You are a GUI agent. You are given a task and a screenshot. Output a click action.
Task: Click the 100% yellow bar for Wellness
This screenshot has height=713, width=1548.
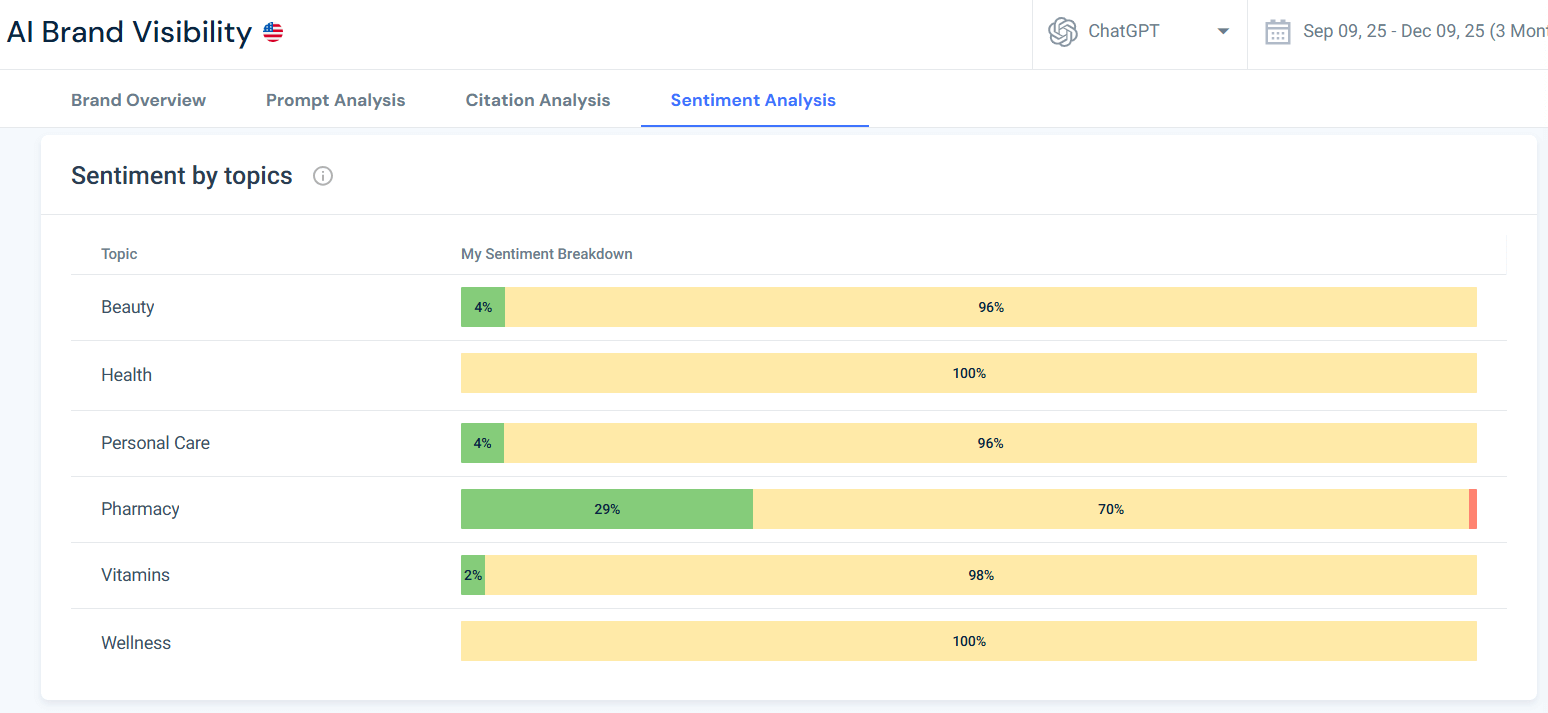[x=968, y=641]
